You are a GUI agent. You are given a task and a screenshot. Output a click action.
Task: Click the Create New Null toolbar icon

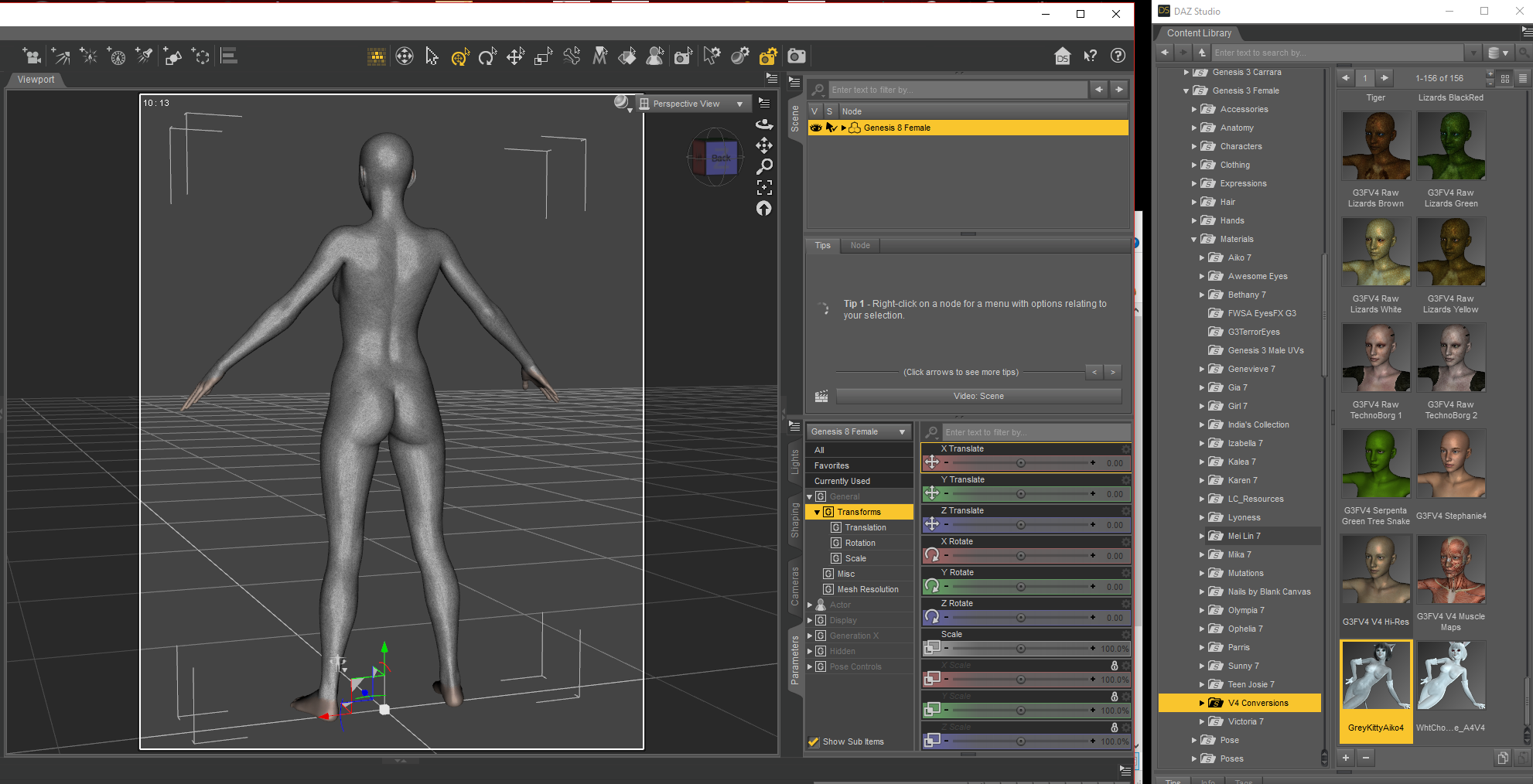pyautogui.click(x=200, y=56)
